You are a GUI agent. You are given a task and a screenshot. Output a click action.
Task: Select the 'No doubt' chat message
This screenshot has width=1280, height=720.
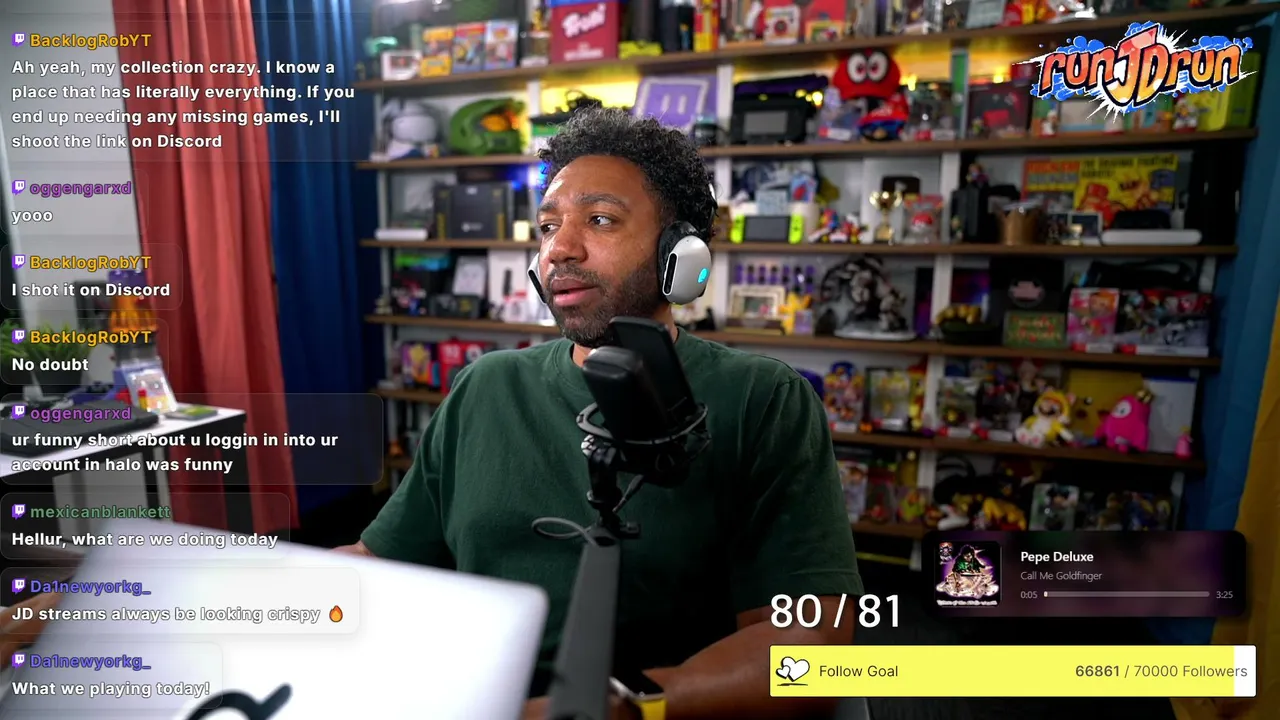tap(50, 365)
